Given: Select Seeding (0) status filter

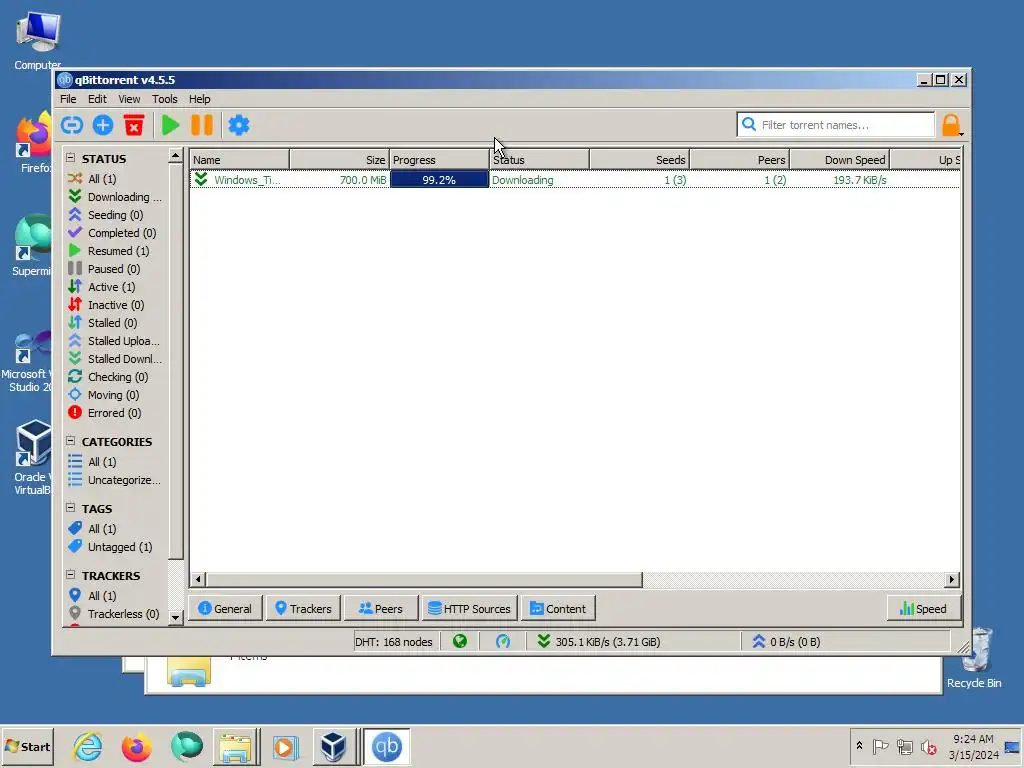Looking at the screenshot, I should pos(106,215).
